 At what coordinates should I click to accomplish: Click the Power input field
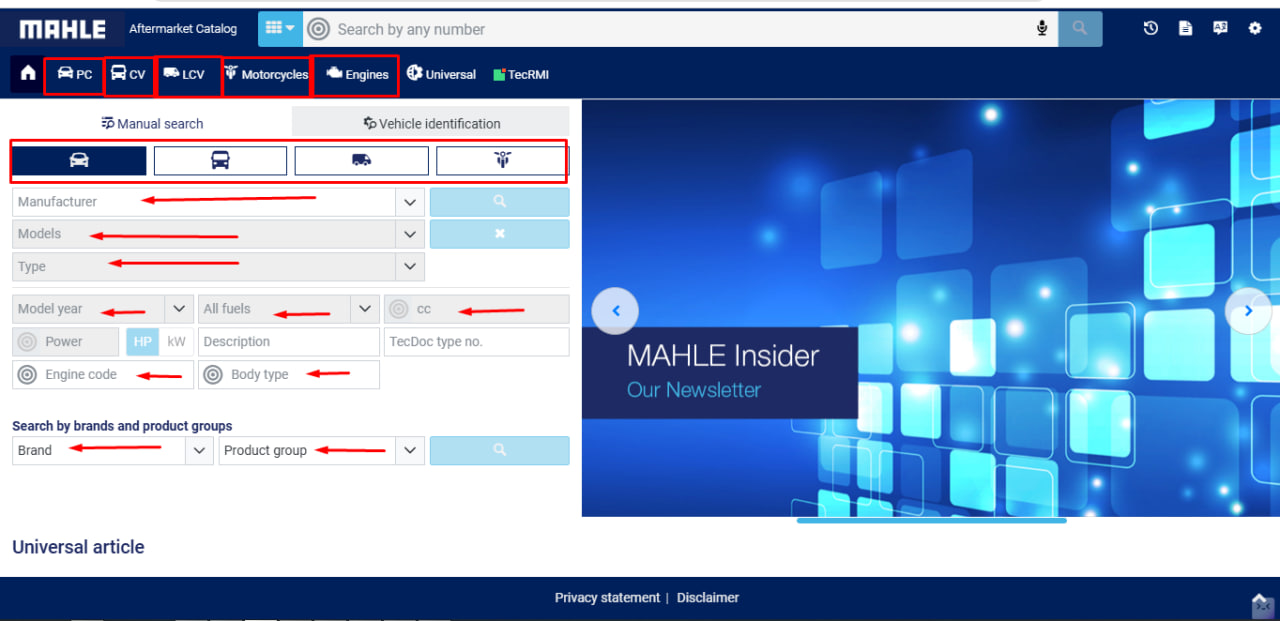click(x=65, y=342)
